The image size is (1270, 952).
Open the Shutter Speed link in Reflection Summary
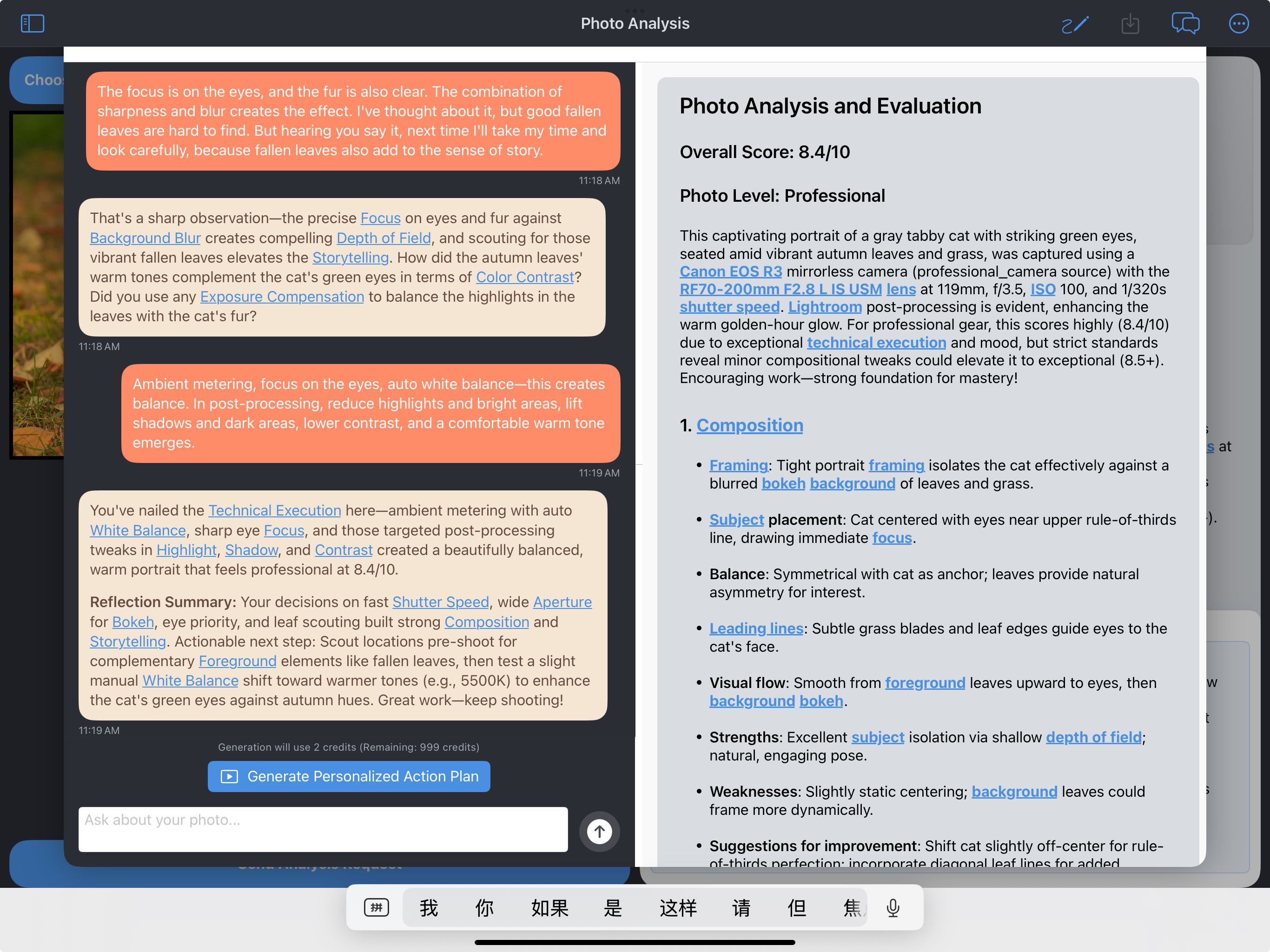point(440,602)
